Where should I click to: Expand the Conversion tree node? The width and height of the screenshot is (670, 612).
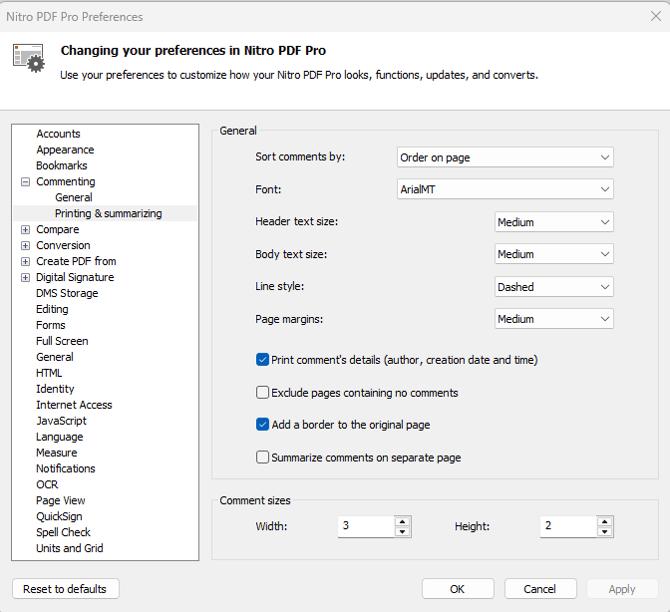[x=26, y=245]
